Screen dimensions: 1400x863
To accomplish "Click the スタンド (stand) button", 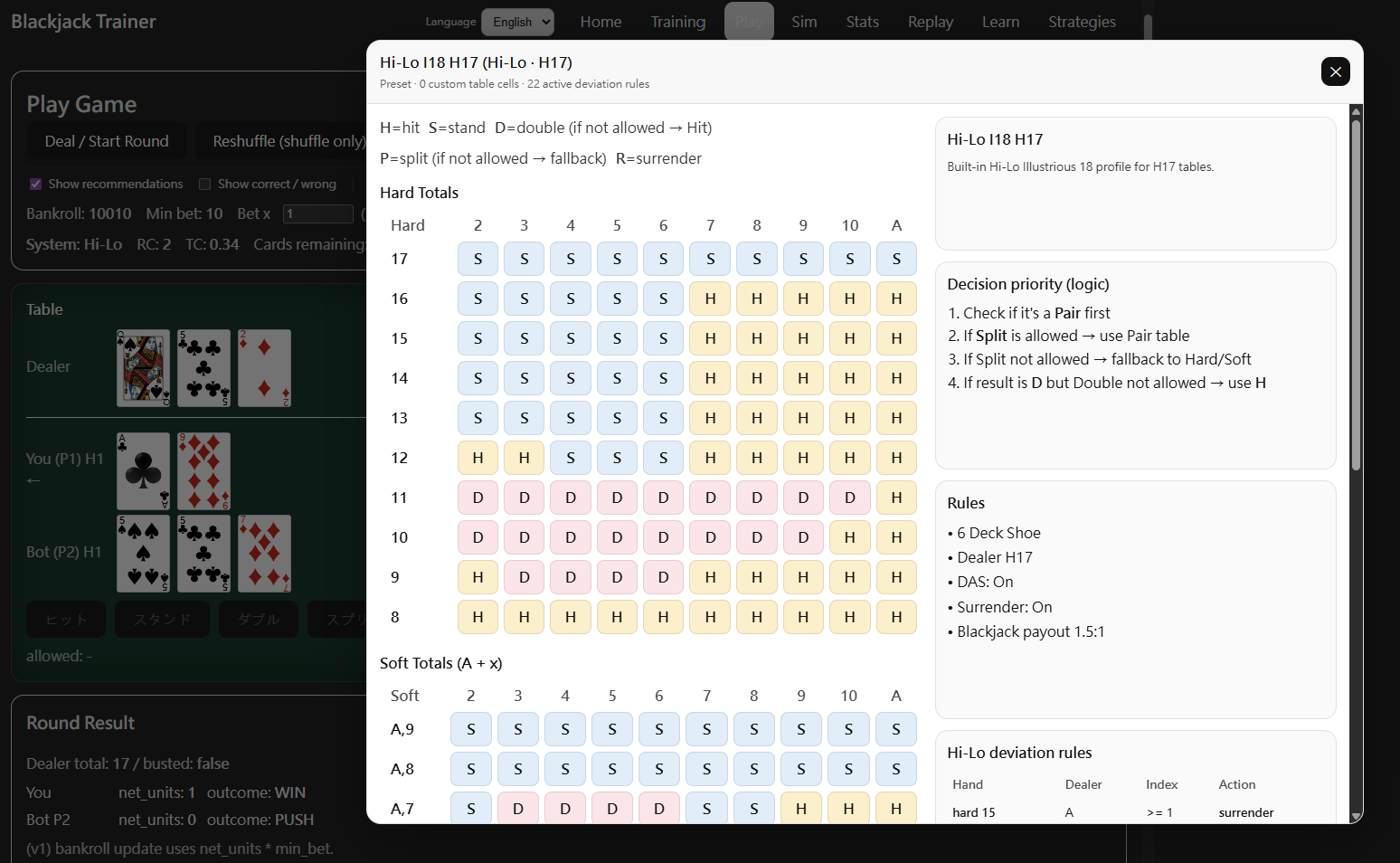I will (x=162, y=619).
